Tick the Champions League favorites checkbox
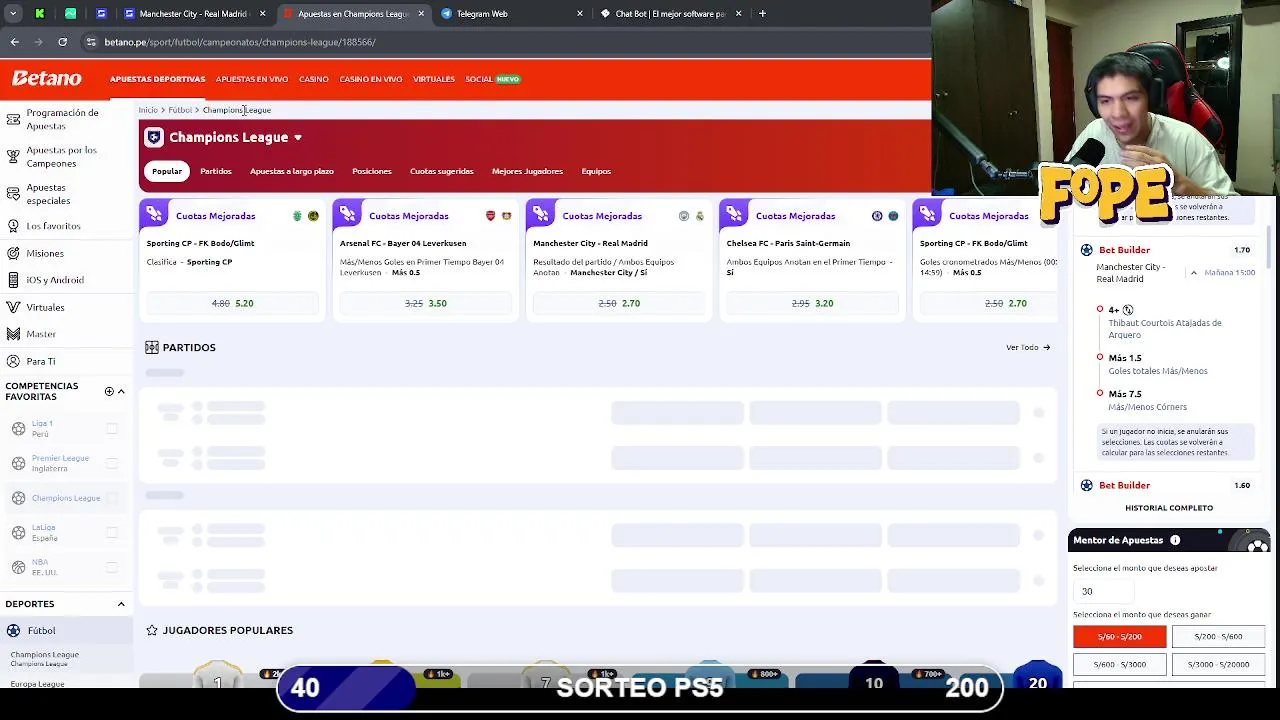This screenshot has height=720, width=1280. pos(112,498)
